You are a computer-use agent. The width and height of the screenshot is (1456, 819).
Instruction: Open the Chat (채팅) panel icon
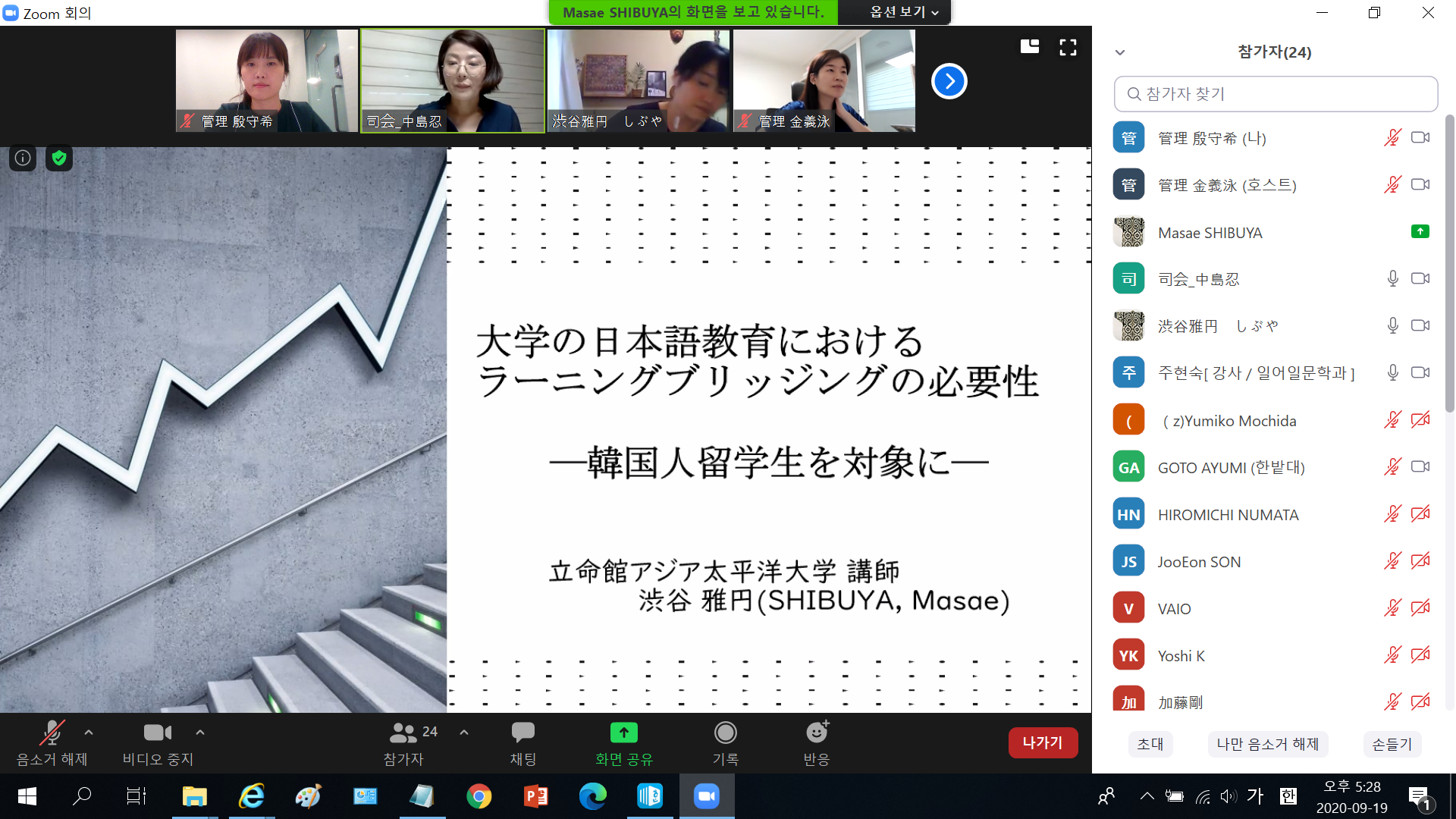pyautogui.click(x=522, y=733)
